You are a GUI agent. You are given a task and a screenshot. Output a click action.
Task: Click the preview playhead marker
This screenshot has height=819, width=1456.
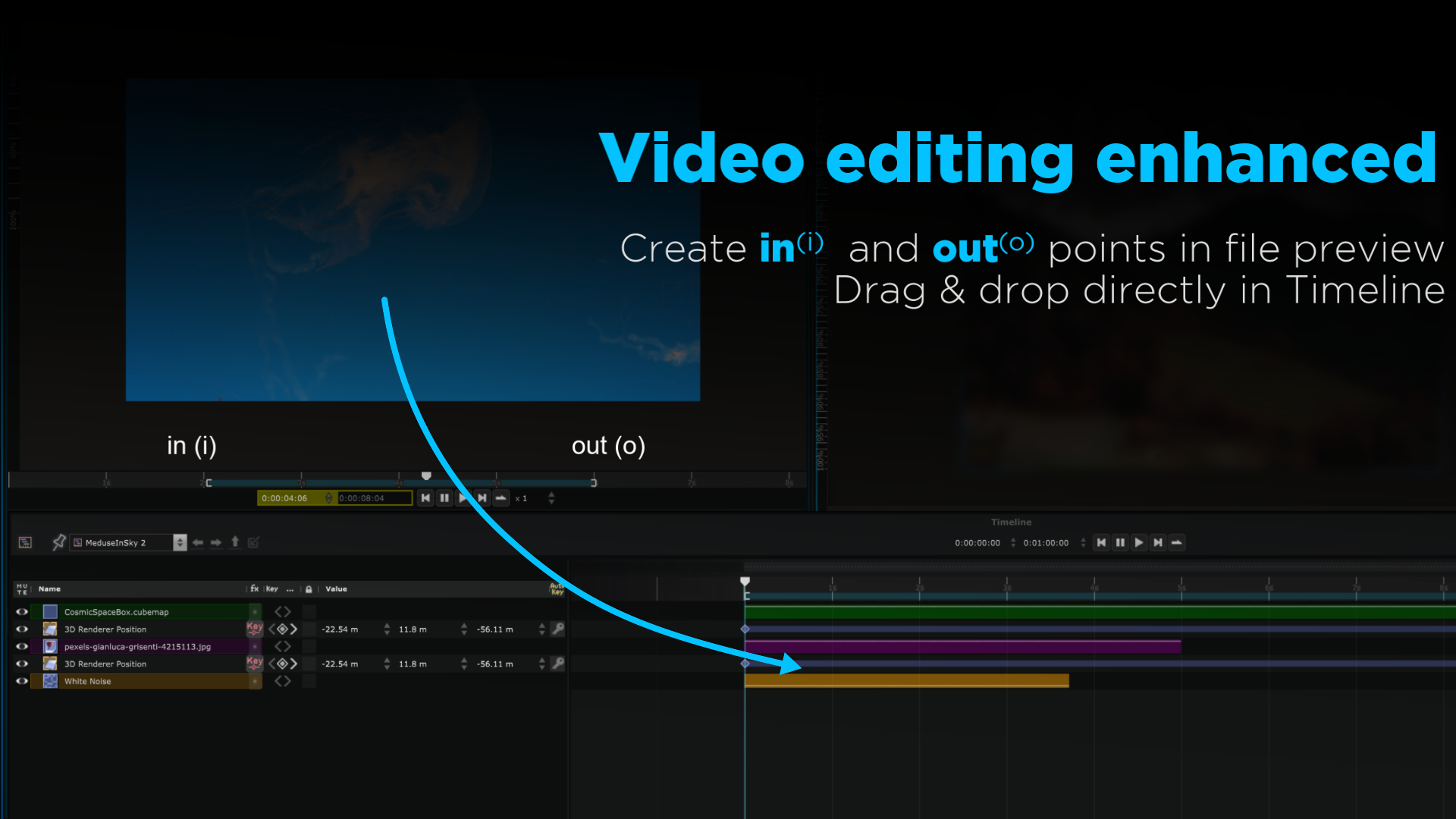(x=426, y=475)
